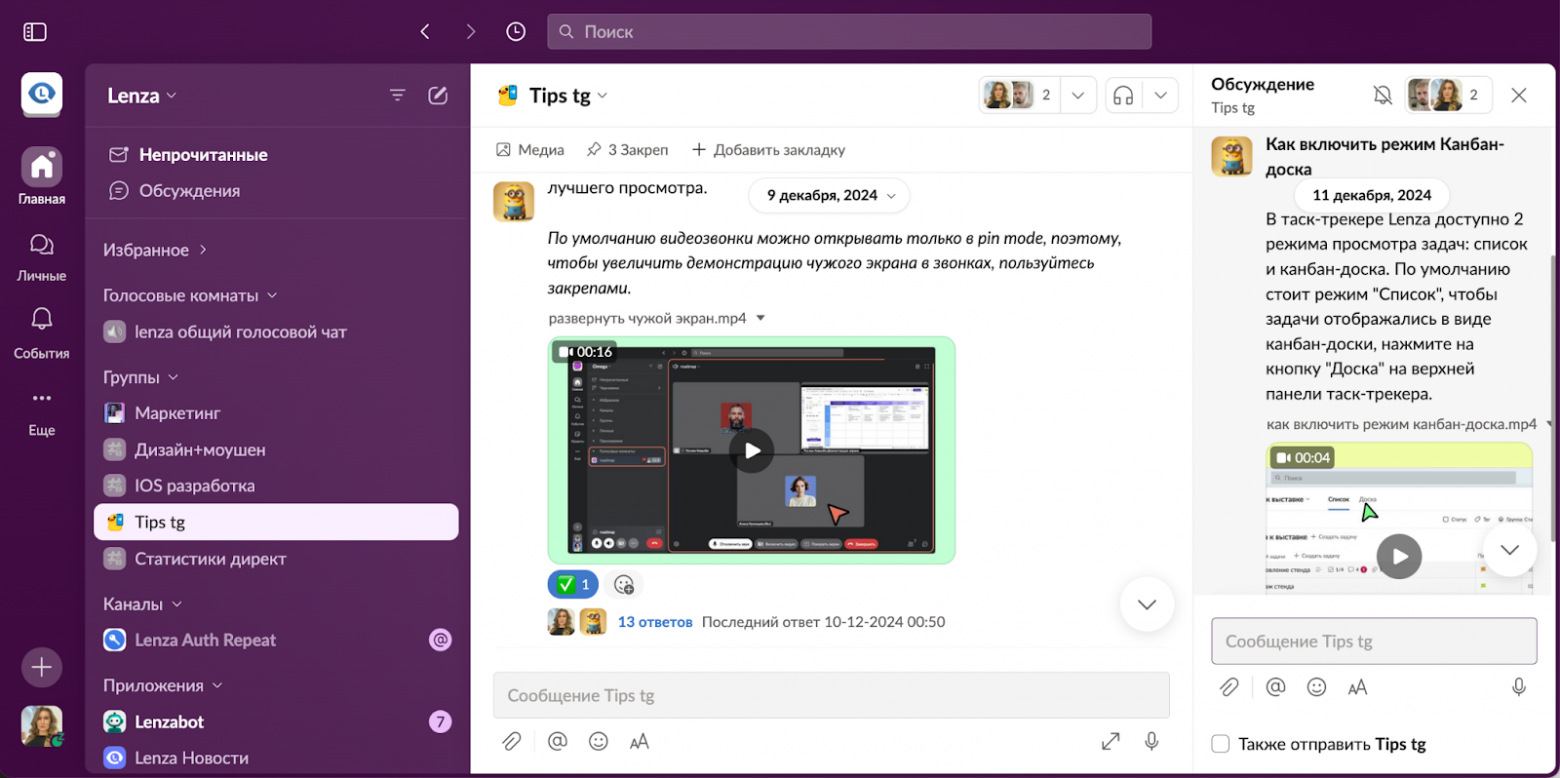Screen dimensions: 1560x778
Task: Compose a new message with the pencil icon
Action: pos(437,95)
